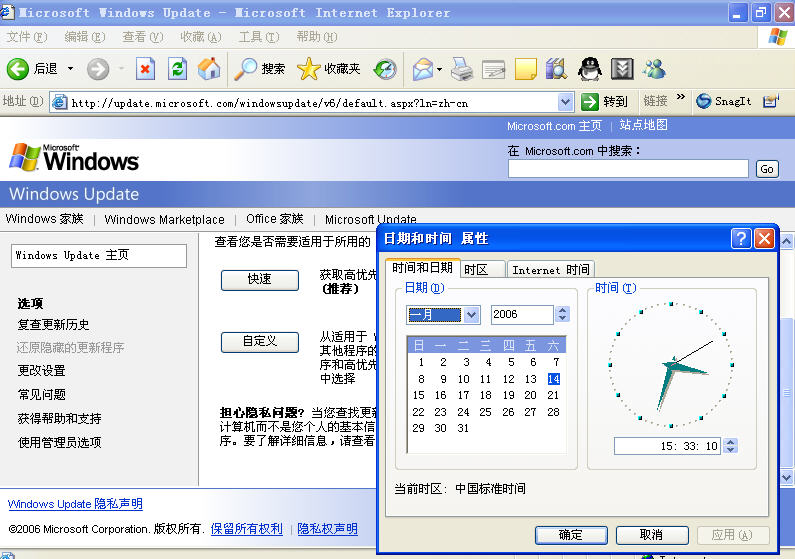Open the 文件(F) menu
795x559 pixels.
[27, 37]
